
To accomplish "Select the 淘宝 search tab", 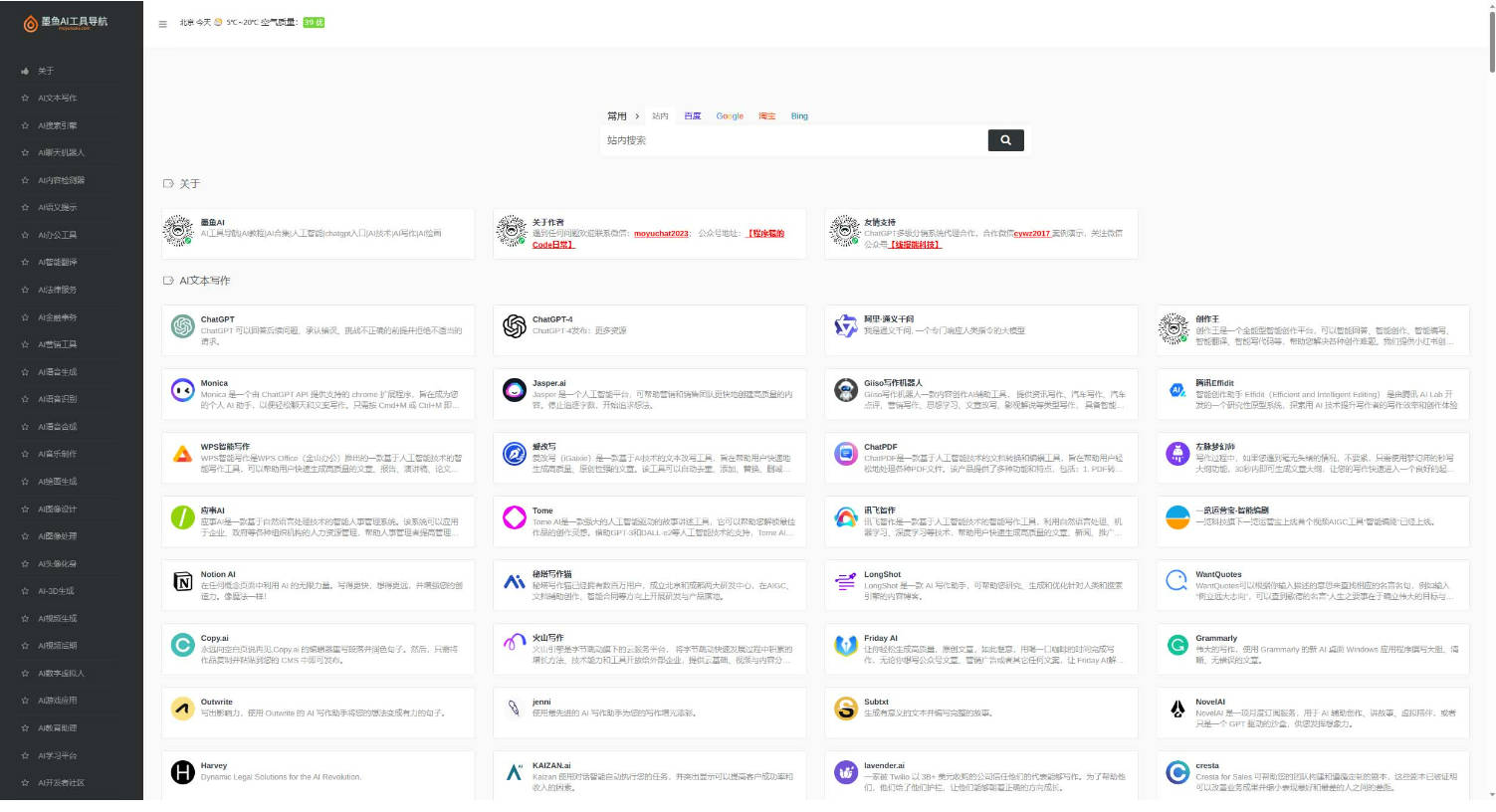I will click(x=766, y=116).
